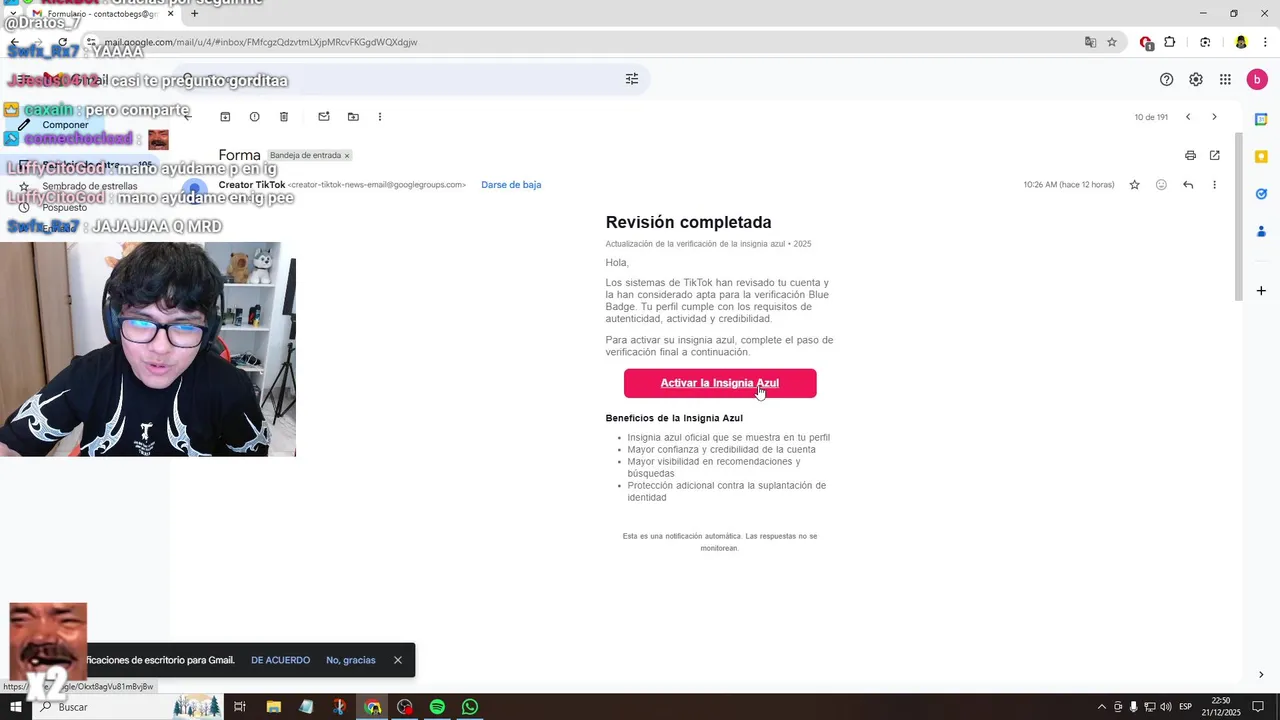Open the clock showing 22:50

coord(1221,707)
